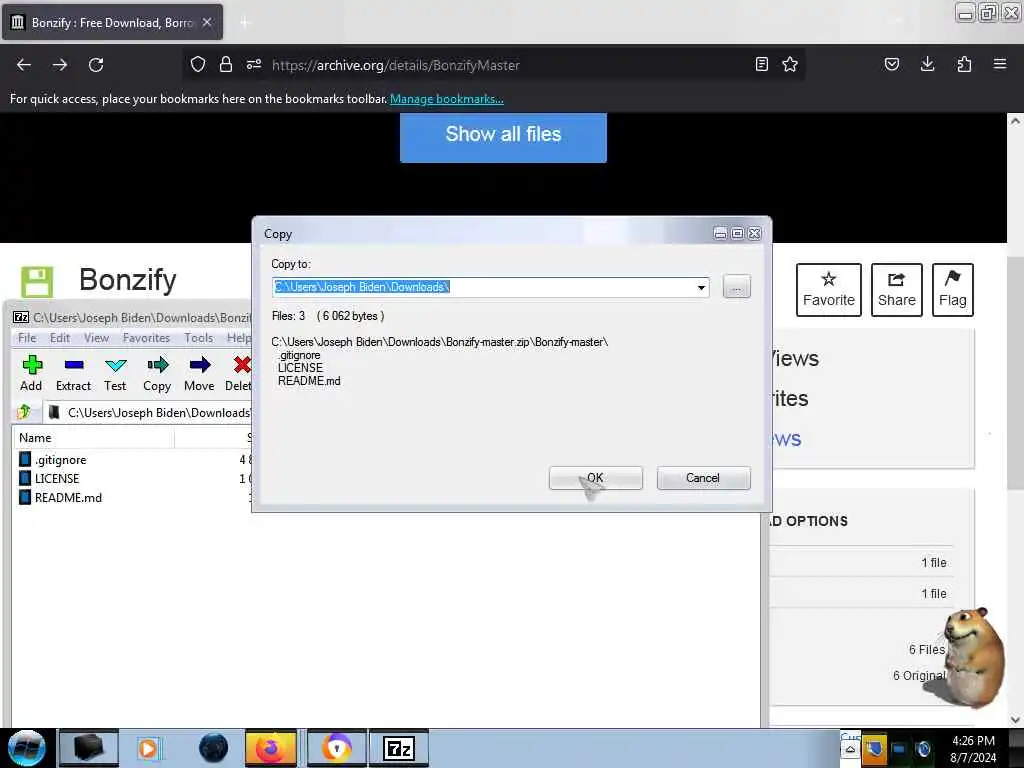Click the Windows Start orb
Image resolution: width=1024 pixels, height=768 pixels.
click(27, 748)
